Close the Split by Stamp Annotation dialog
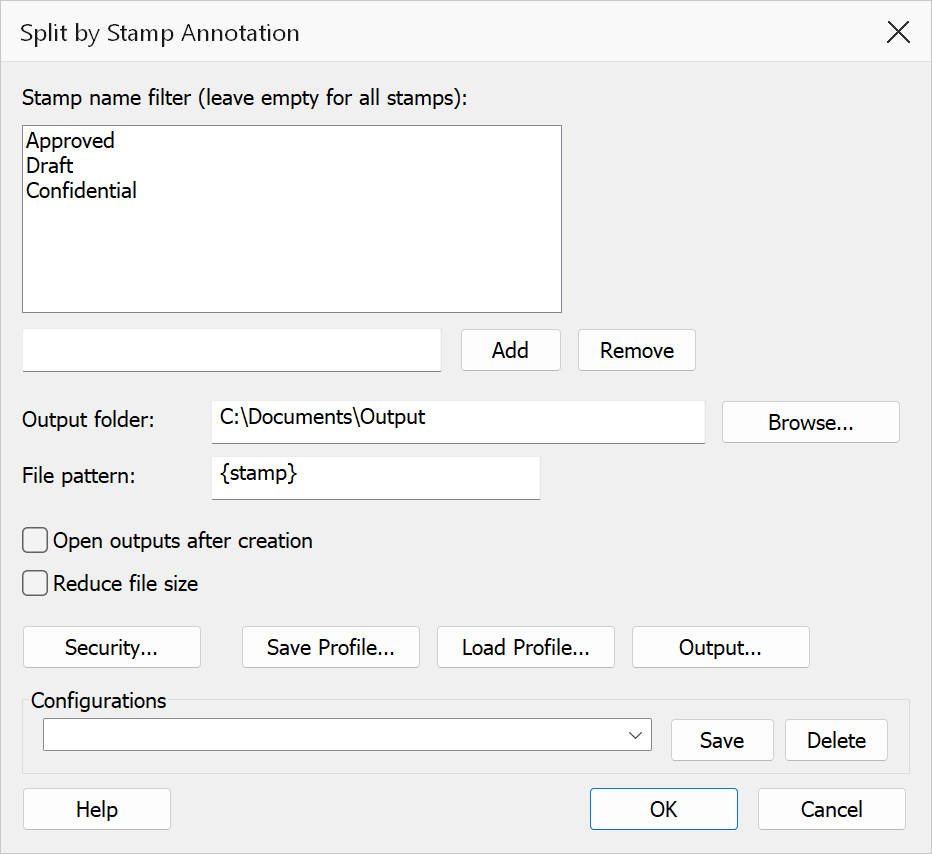The image size is (932, 854). pos(898,32)
